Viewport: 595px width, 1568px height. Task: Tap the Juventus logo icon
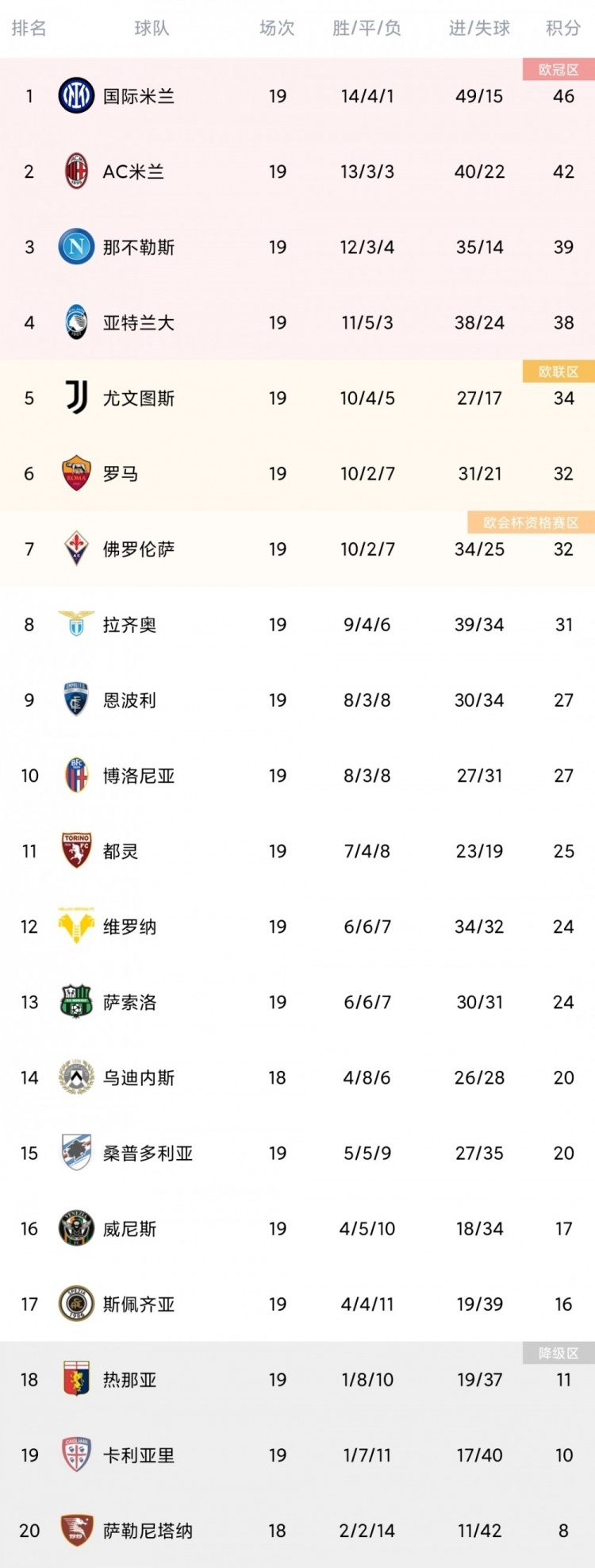pyautogui.click(x=76, y=398)
